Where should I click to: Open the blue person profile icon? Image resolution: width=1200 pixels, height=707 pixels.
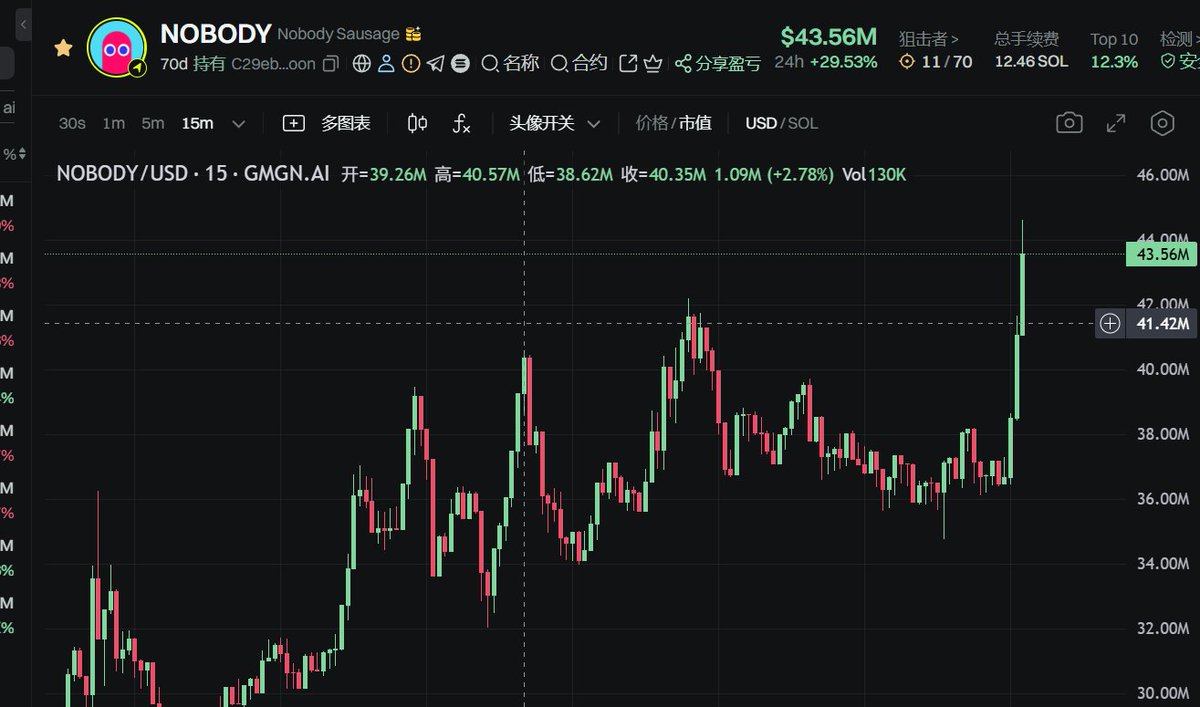[386, 64]
